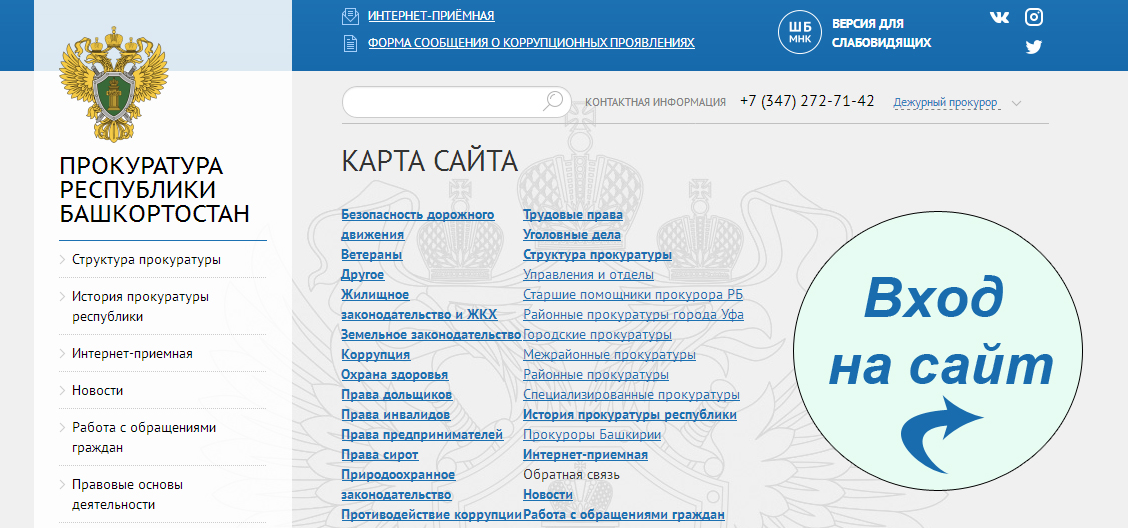
Task: Open the Другое link
Action: [x=363, y=275]
